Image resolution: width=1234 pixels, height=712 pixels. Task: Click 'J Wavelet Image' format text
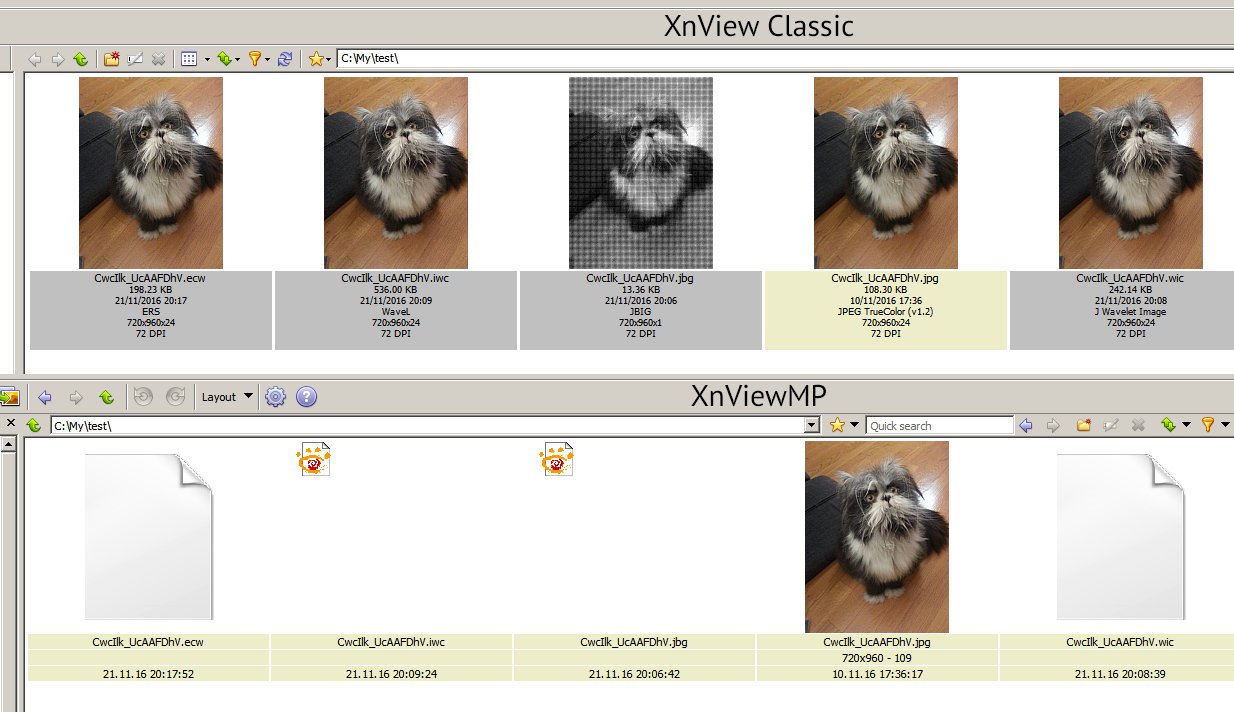click(1130, 311)
